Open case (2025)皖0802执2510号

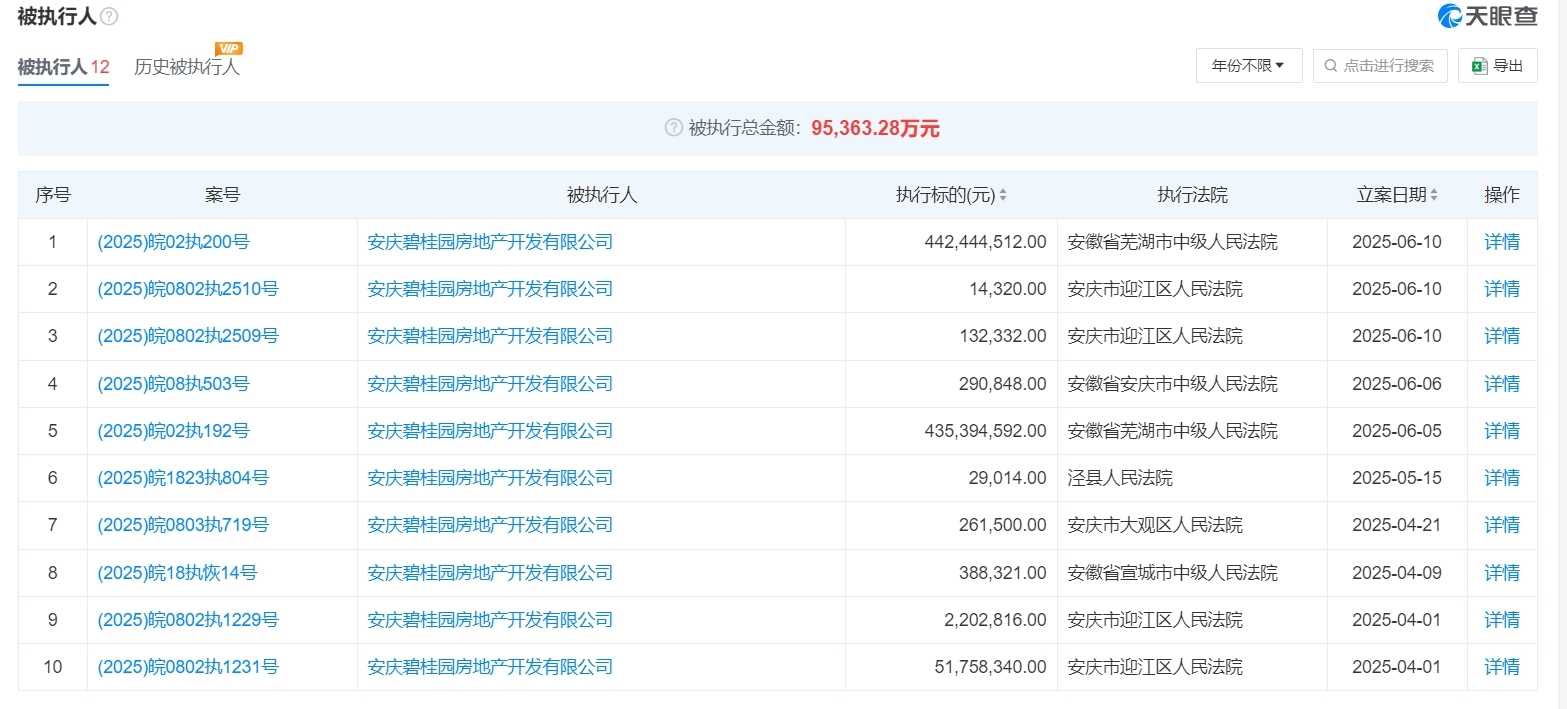pos(188,289)
